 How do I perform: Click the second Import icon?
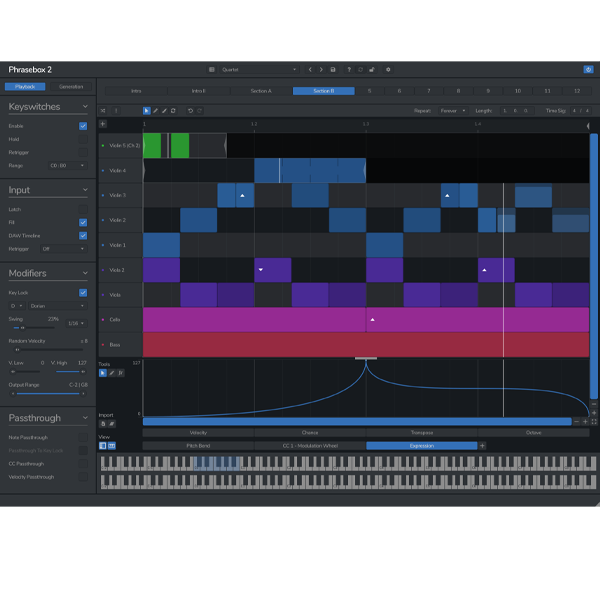112,424
